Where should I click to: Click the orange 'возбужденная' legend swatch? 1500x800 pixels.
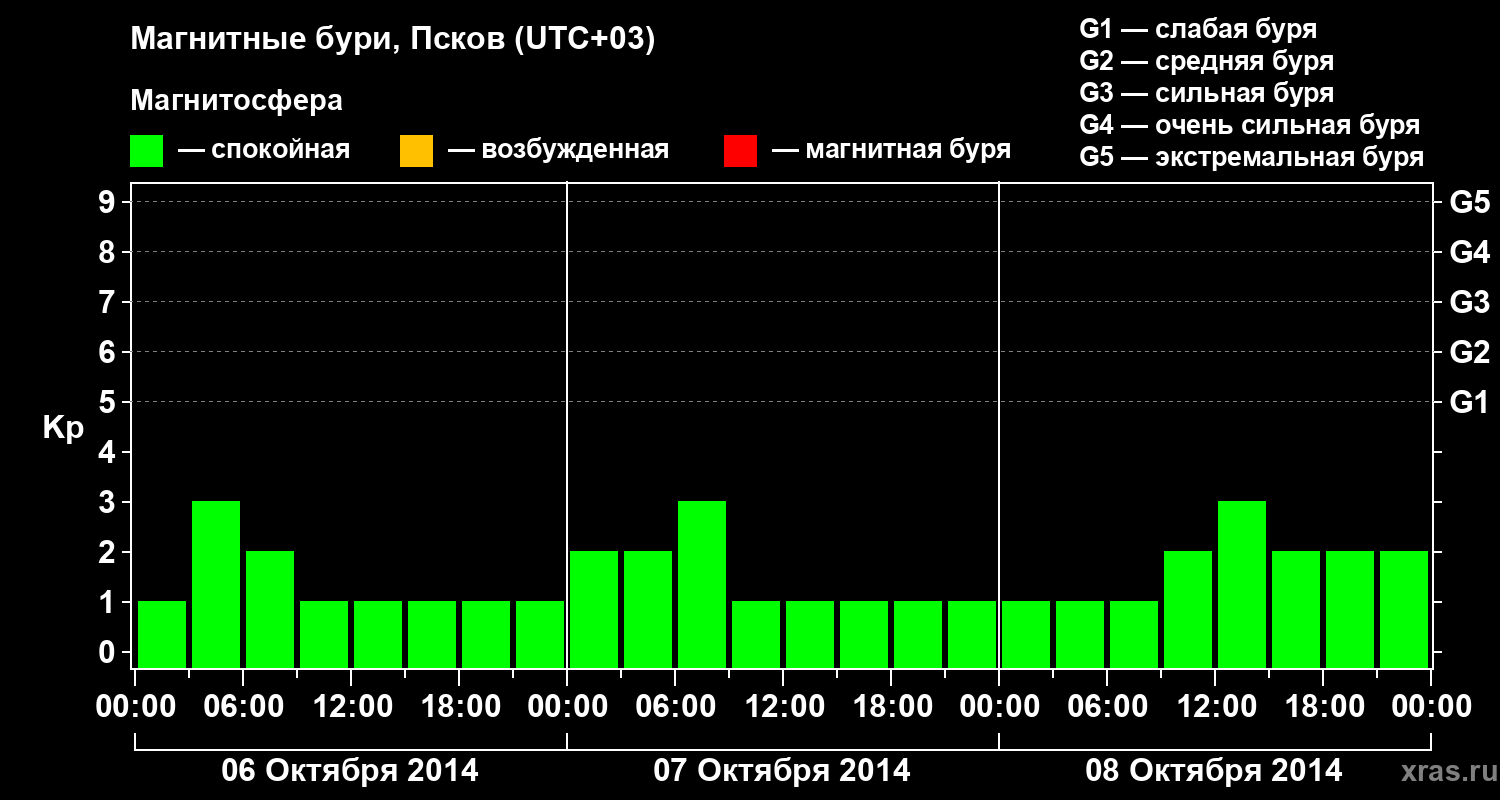point(416,151)
